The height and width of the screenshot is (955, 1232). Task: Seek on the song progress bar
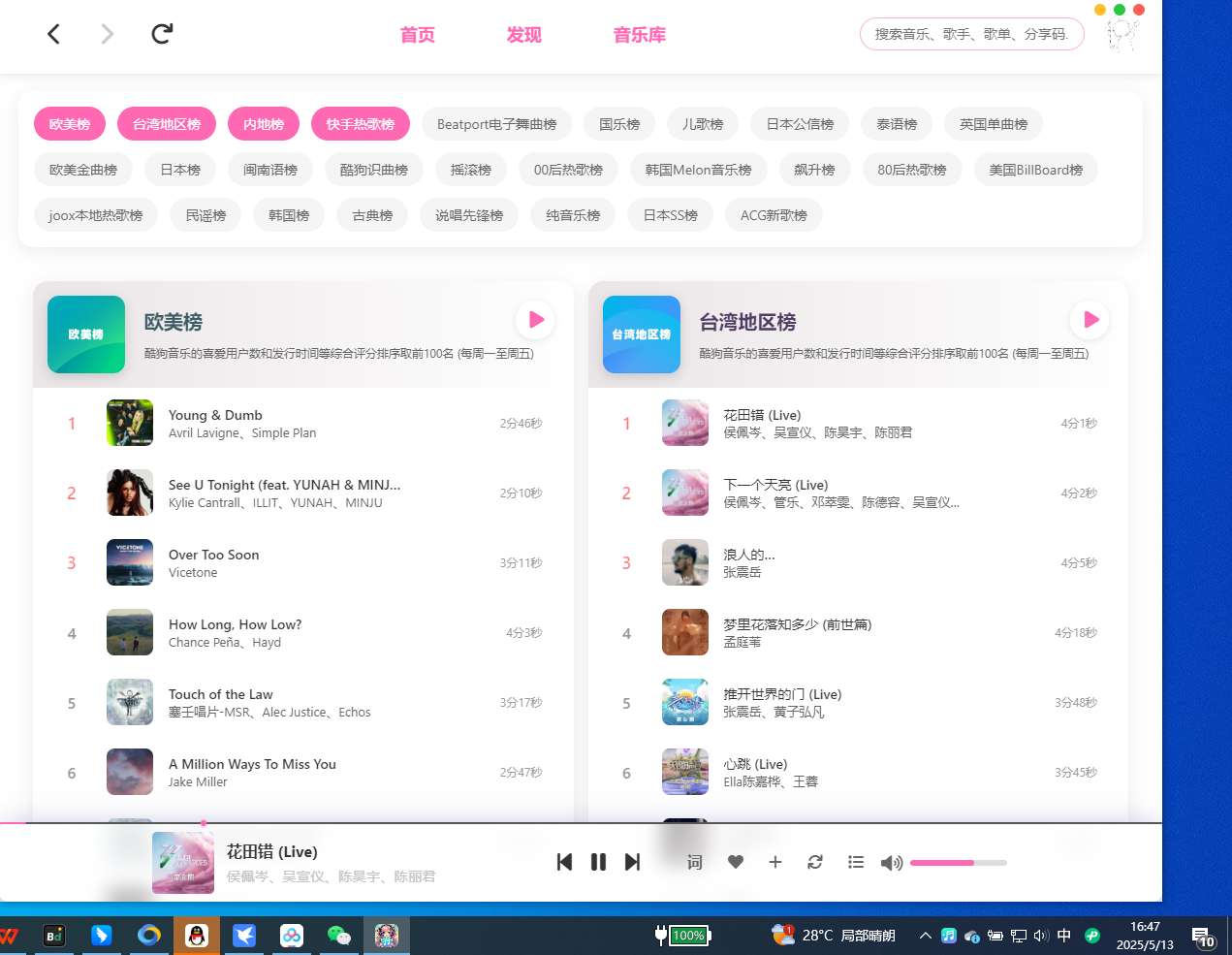tap(581, 823)
